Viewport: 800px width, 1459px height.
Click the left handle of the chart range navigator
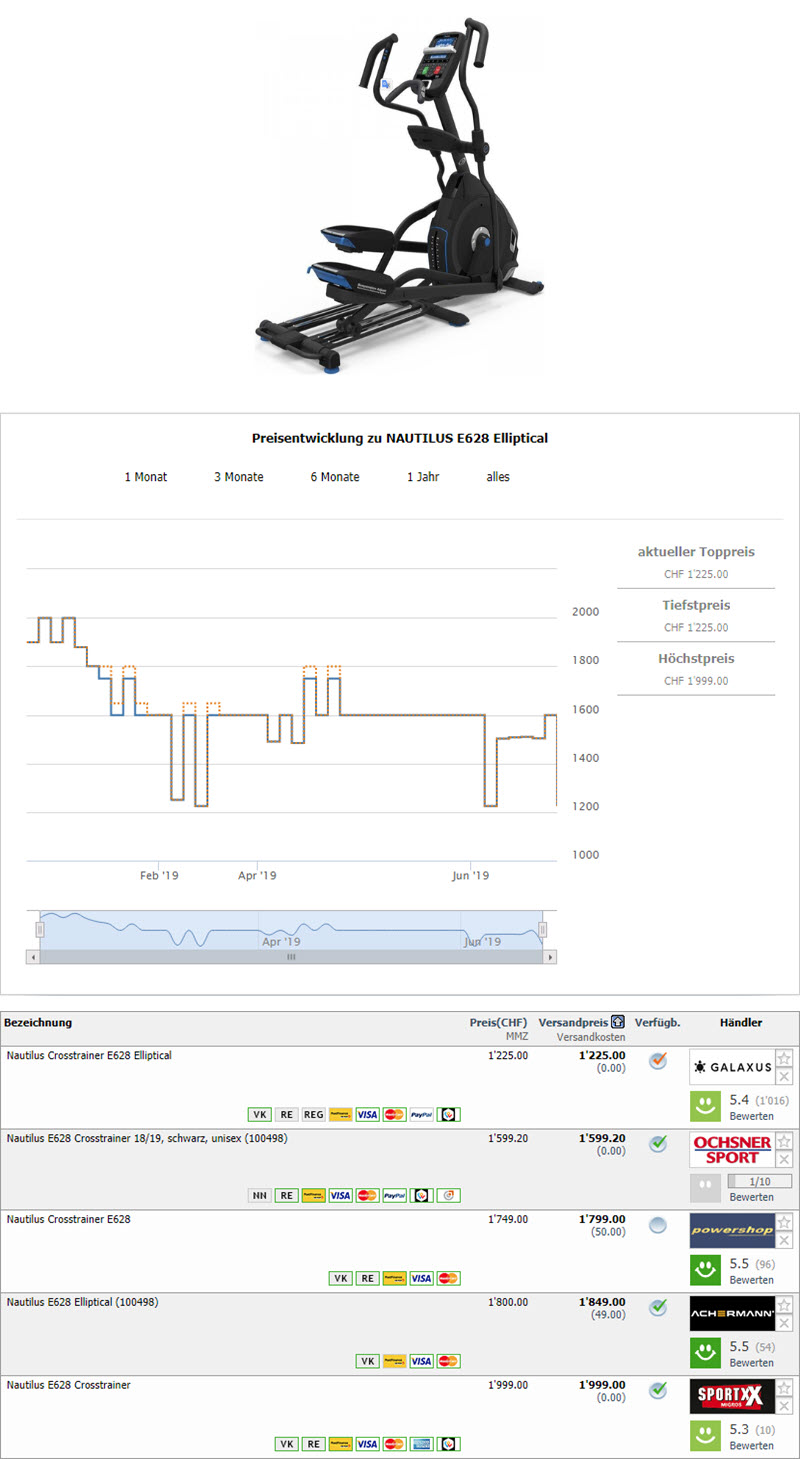pos(40,930)
